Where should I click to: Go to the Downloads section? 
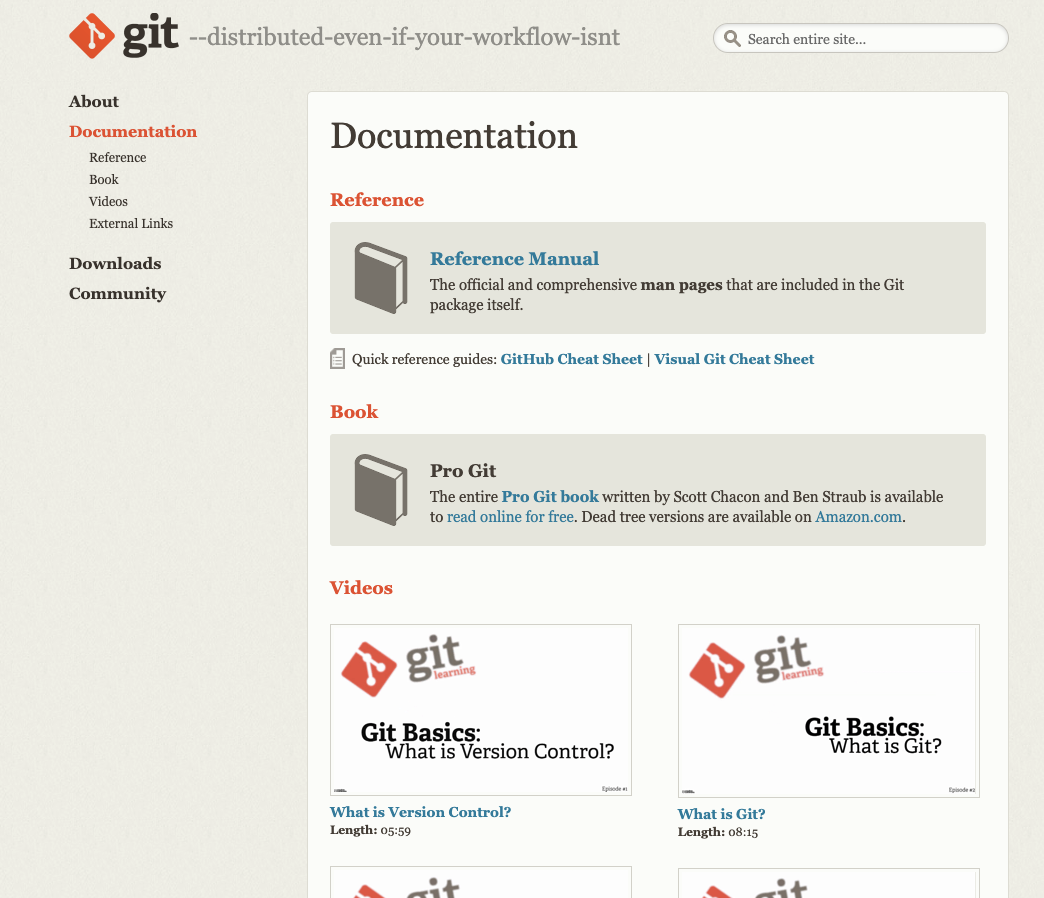[115, 264]
